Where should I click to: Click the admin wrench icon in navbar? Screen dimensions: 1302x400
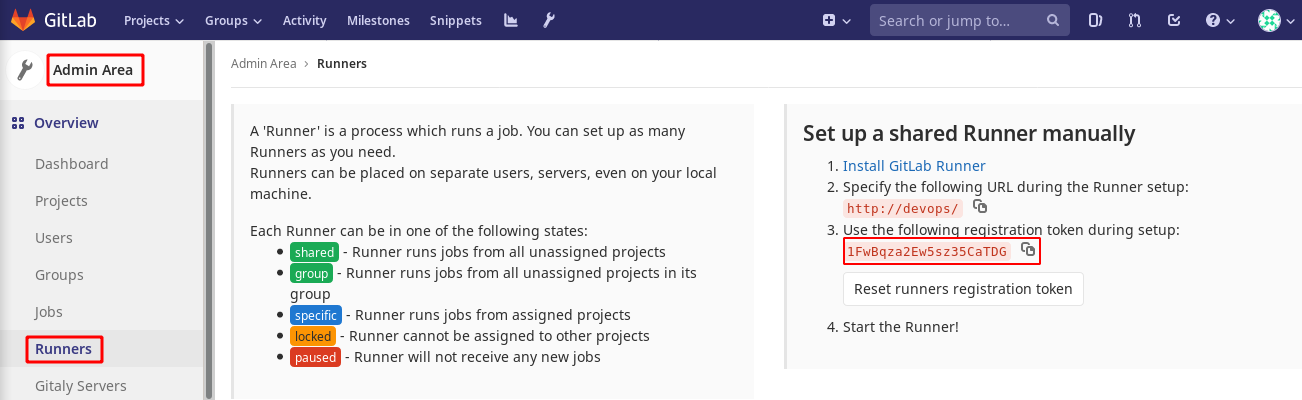click(x=547, y=20)
